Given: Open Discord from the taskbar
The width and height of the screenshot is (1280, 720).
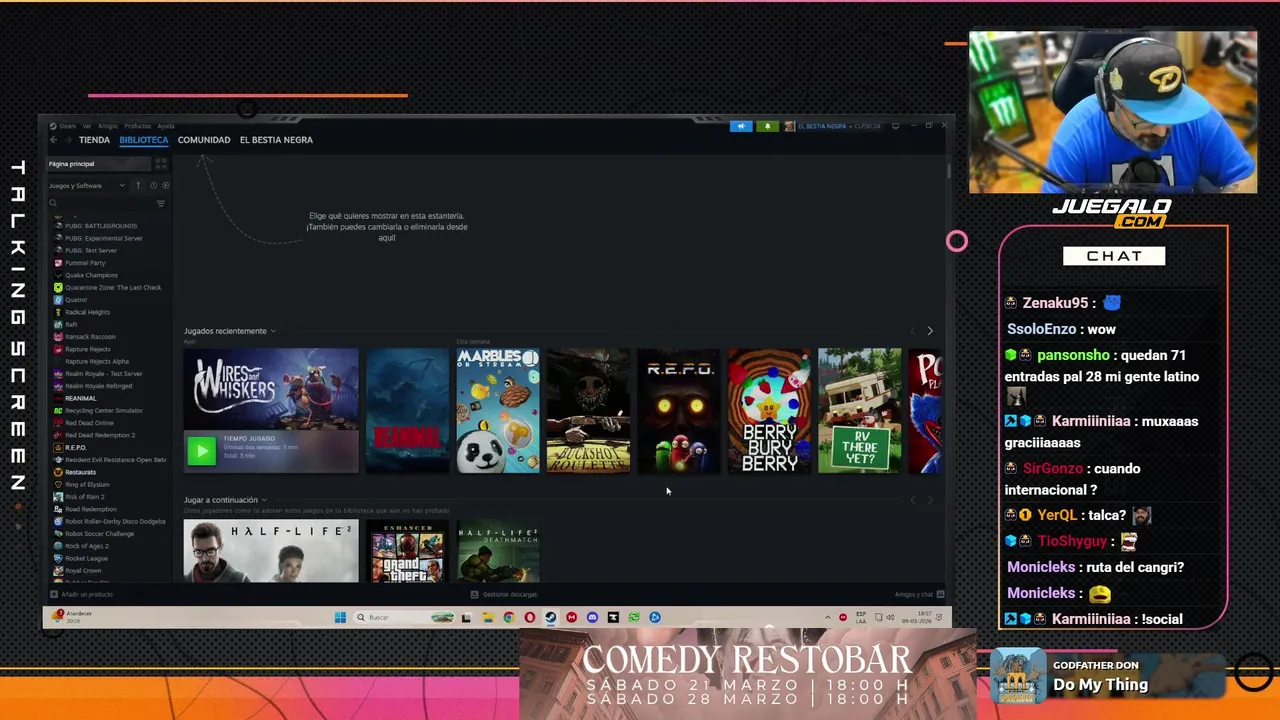Looking at the screenshot, I should click(592, 617).
